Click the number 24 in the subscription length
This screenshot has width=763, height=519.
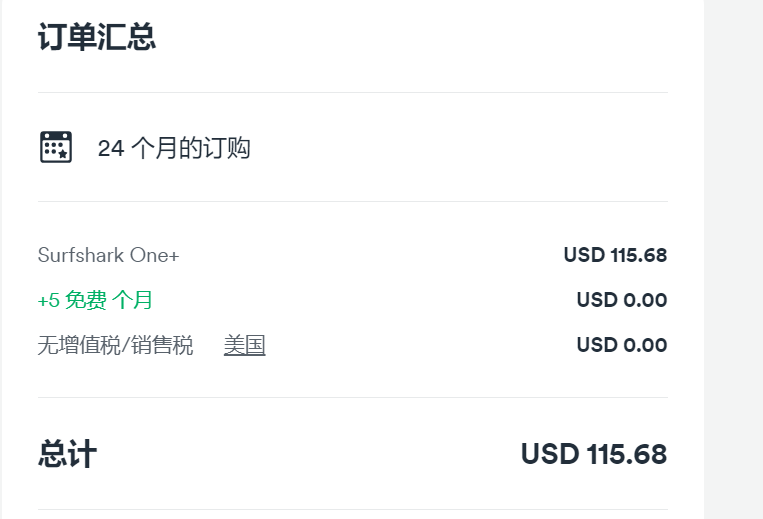pyautogui.click(x=110, y=149)
